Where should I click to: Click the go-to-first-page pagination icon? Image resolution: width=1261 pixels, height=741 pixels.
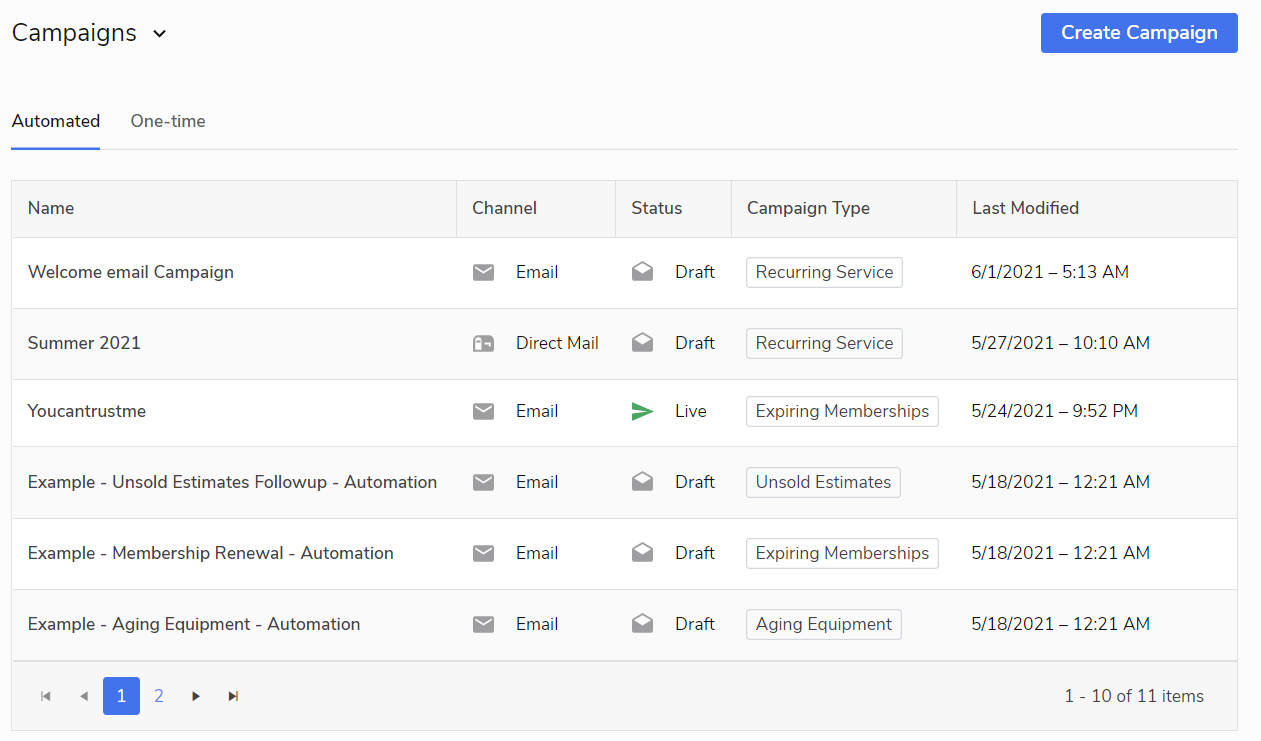[44, 696]
